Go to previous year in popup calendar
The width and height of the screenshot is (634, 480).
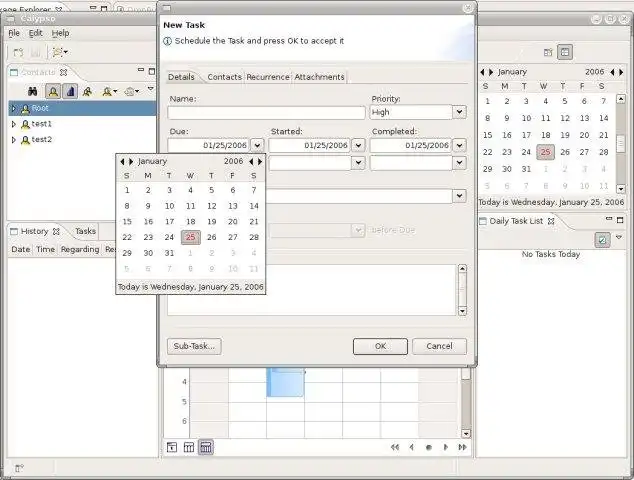click(251, 161)
